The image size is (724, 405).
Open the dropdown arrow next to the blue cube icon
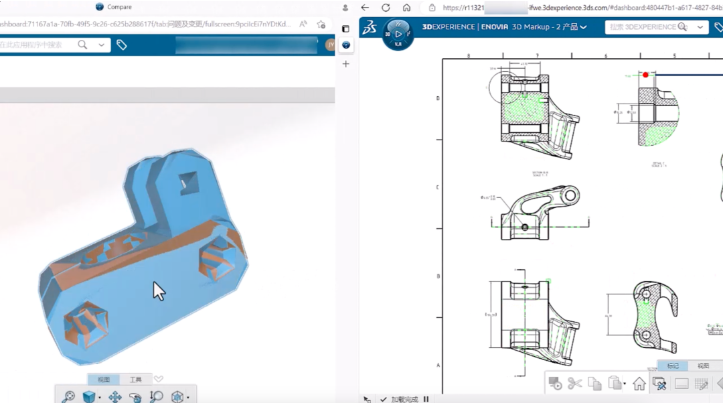[100, 398]
